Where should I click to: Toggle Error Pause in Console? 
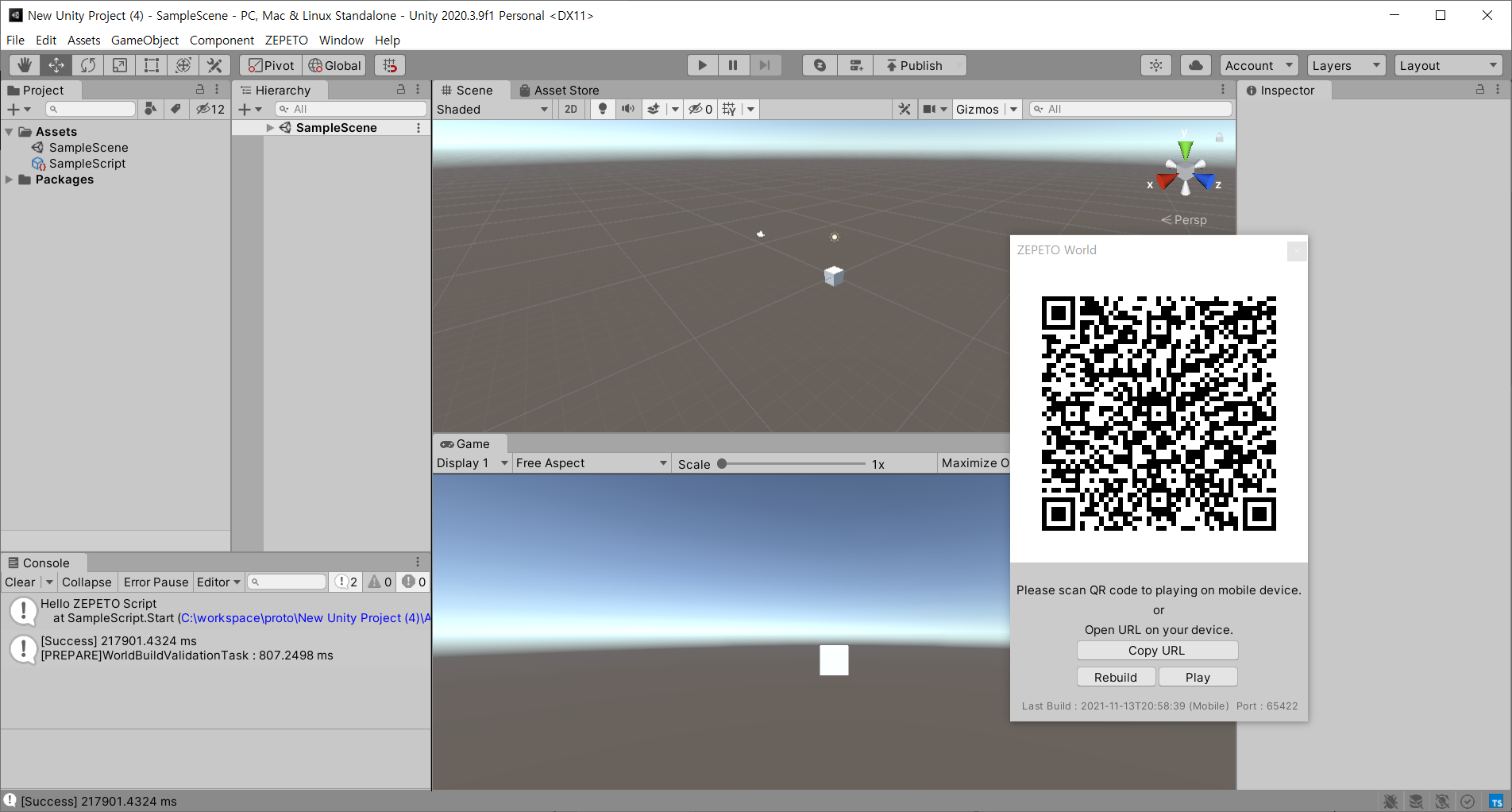[156, 582]
